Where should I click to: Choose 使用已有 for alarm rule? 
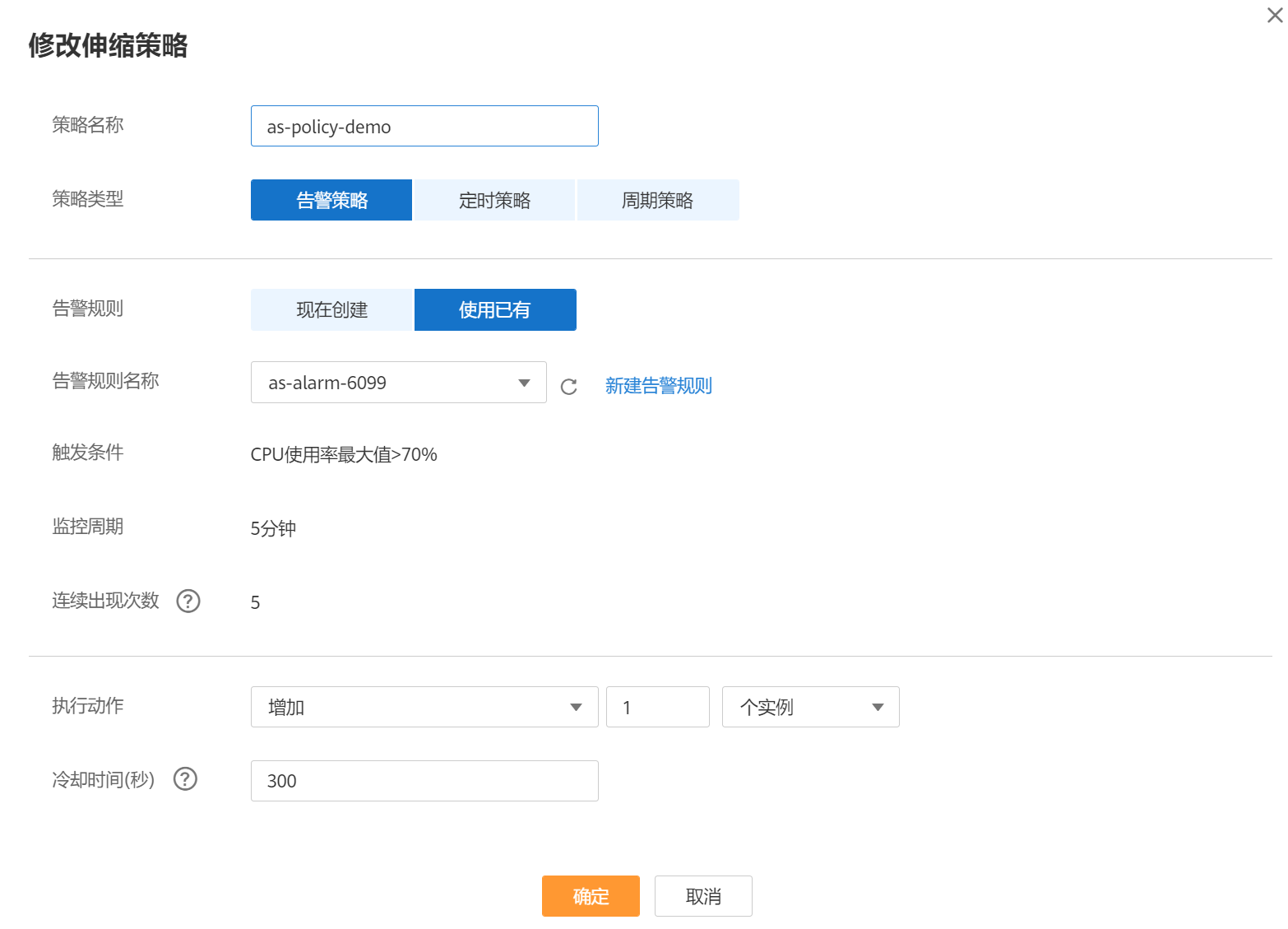[x=494, y=310]
